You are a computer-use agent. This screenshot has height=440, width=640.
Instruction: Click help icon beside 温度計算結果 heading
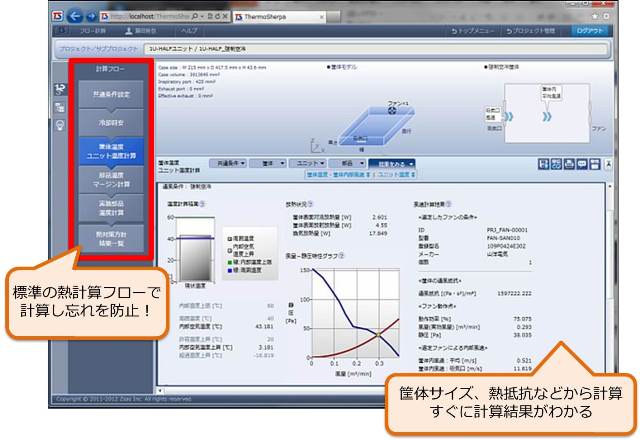[x=202, y=204]
